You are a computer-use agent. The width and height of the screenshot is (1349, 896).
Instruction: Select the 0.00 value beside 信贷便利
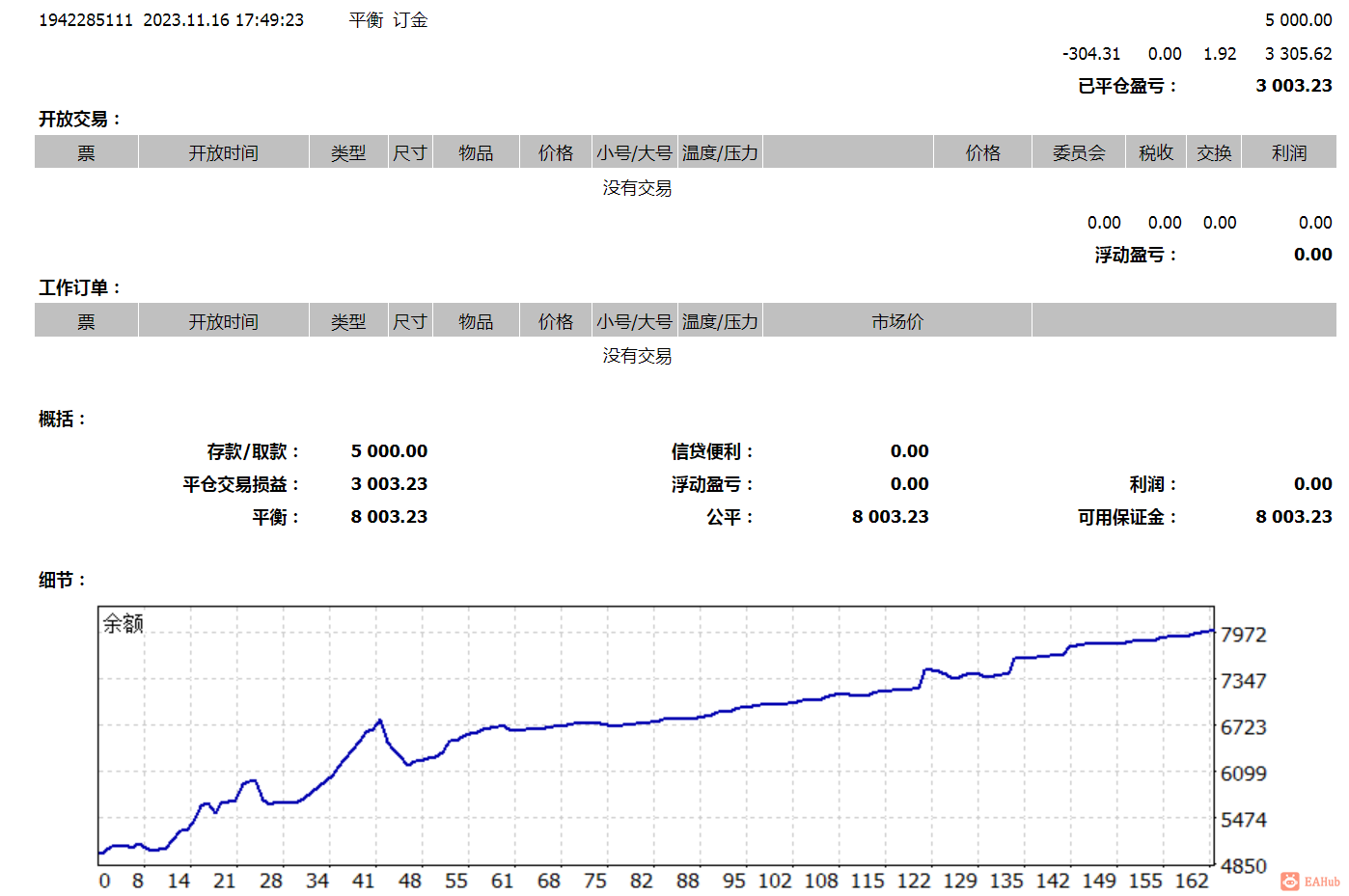[909, 451]
